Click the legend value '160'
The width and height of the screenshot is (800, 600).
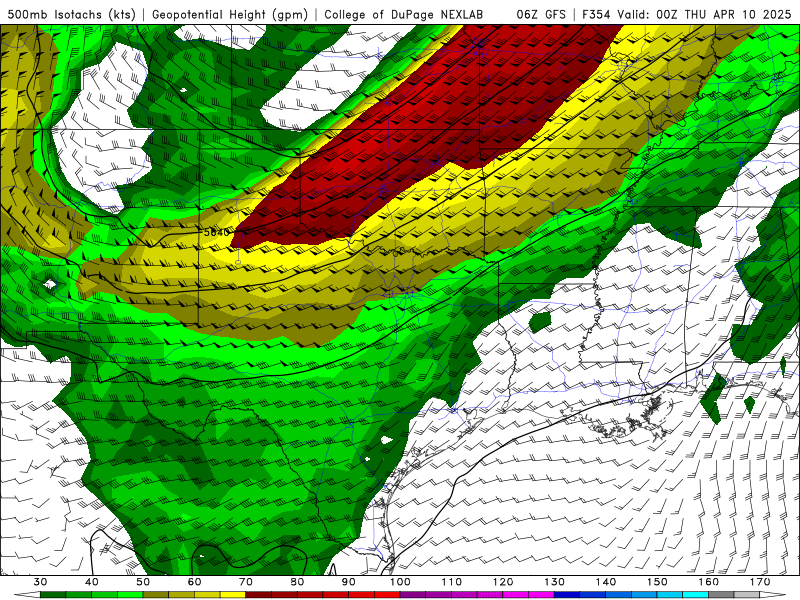pyautogui.click(x=709, y=582)
